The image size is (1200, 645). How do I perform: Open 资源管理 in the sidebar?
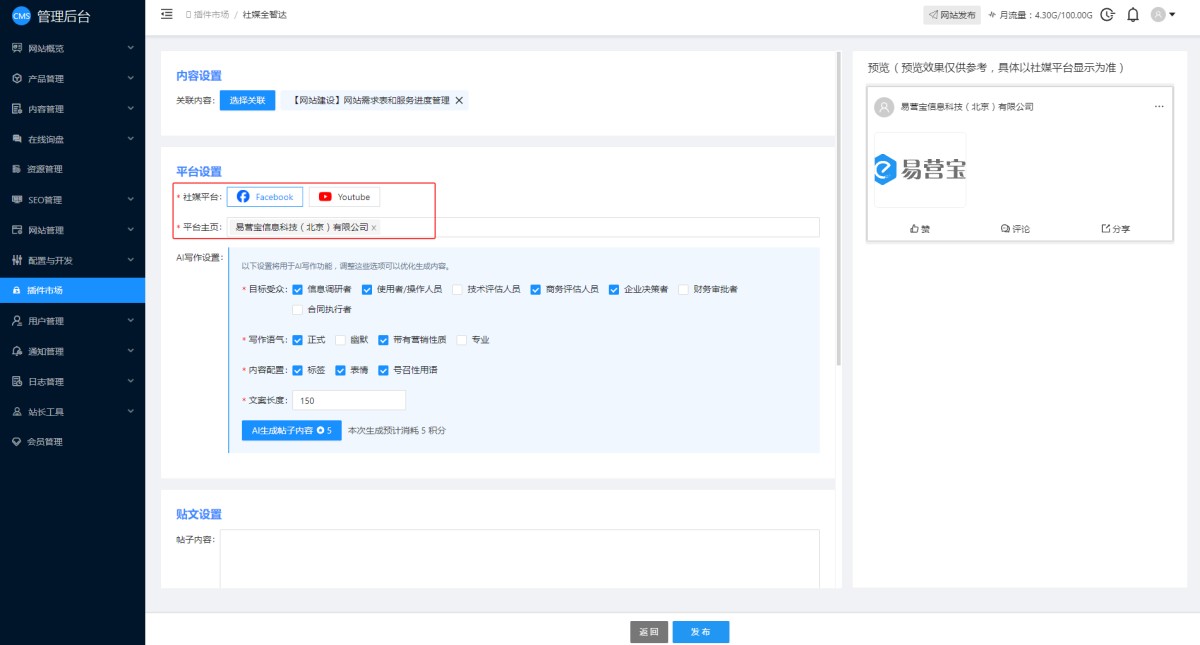tap(45, 169)
